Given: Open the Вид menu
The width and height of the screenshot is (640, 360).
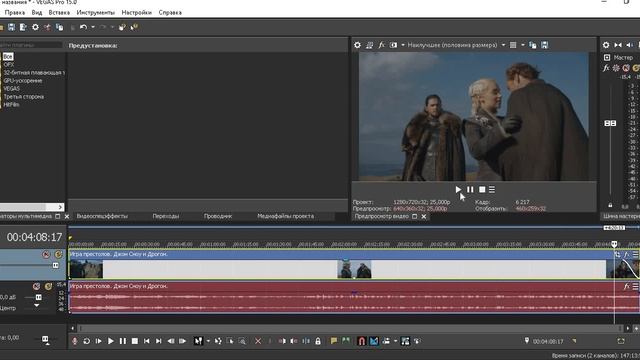Looking at the screenshot, I should tap(37, 13).
